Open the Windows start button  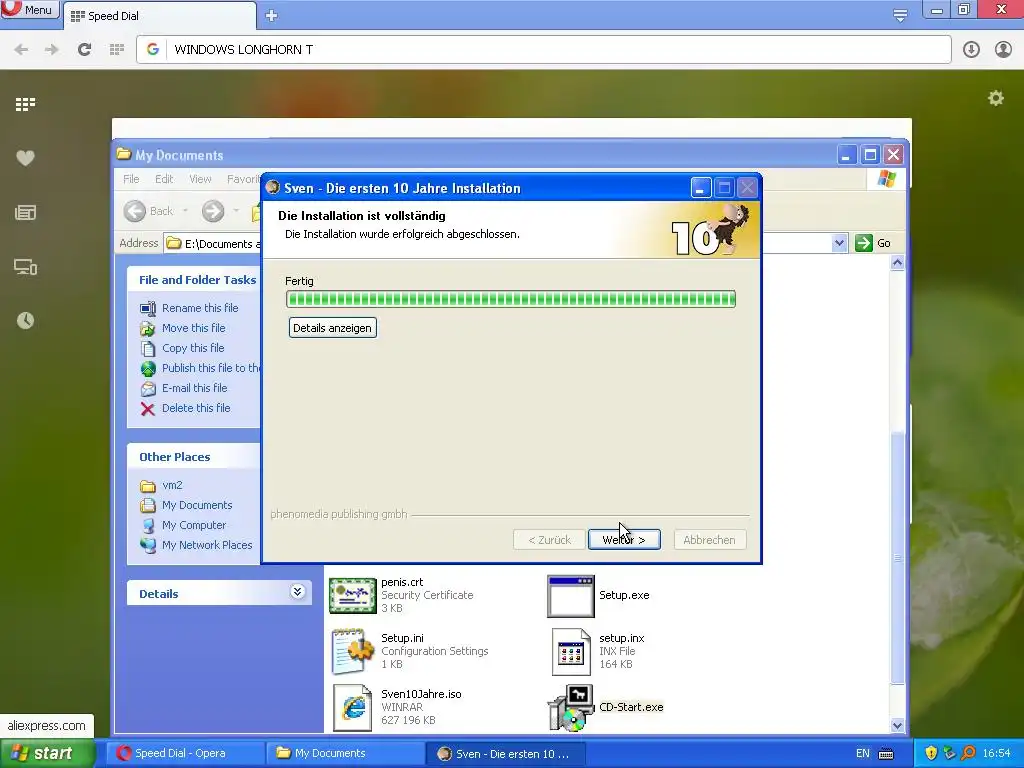click(47, 753)
